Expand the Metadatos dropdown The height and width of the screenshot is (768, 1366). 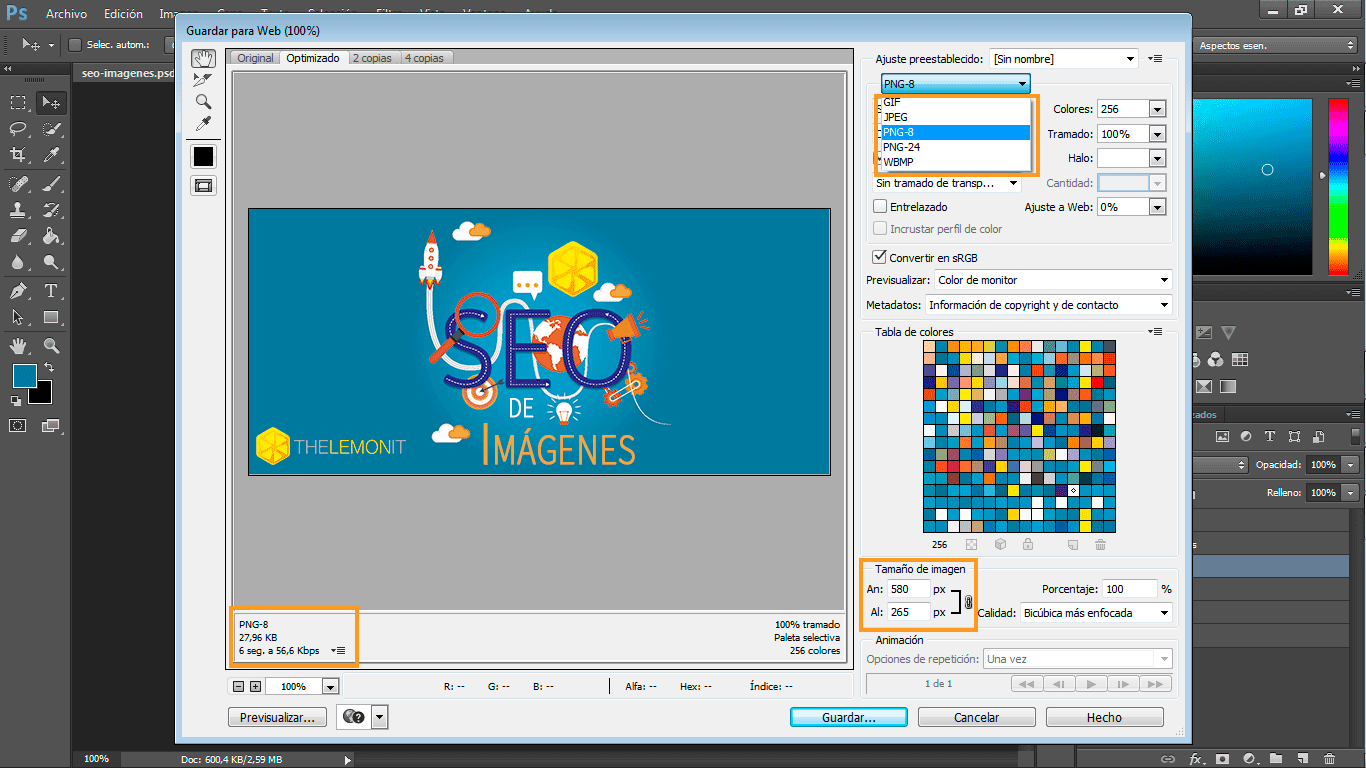tap(1047, 305)
